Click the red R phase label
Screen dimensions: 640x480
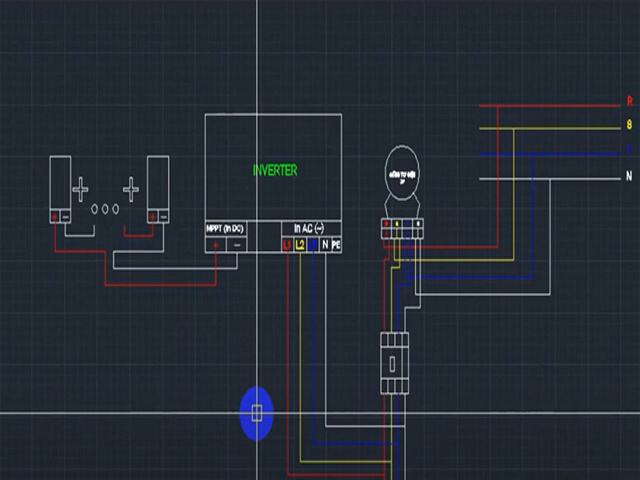click(629, 101)
